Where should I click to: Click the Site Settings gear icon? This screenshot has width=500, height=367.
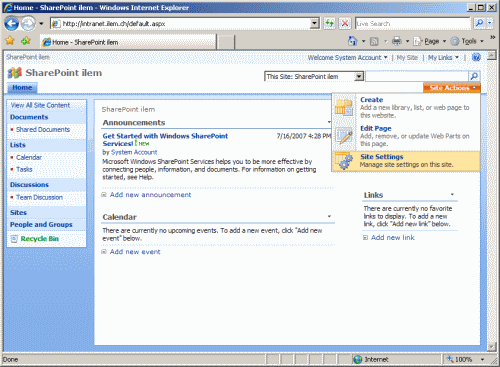pos(344,161)
